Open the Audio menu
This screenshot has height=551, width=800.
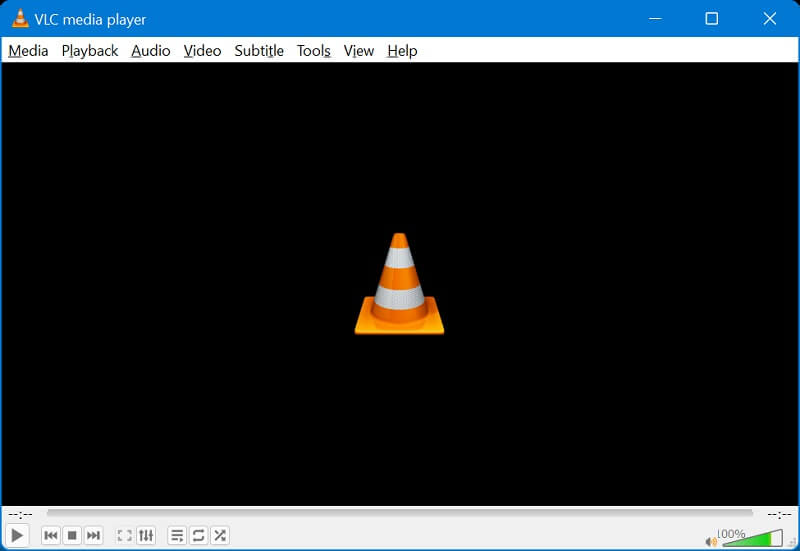tap(151, 51)
